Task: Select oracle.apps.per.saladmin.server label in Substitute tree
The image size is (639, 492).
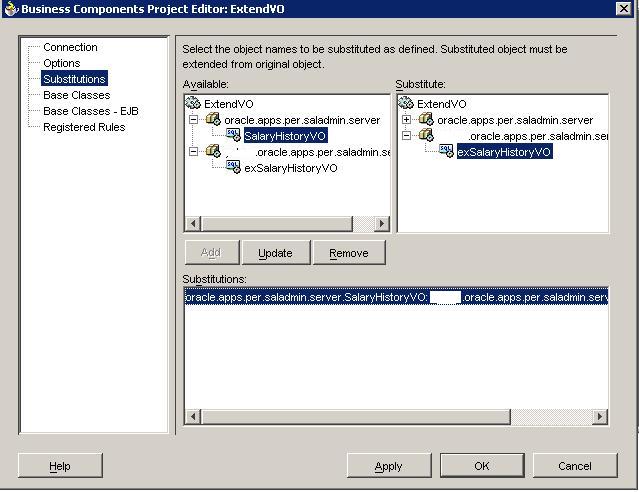Action: (x=515, y=120)
